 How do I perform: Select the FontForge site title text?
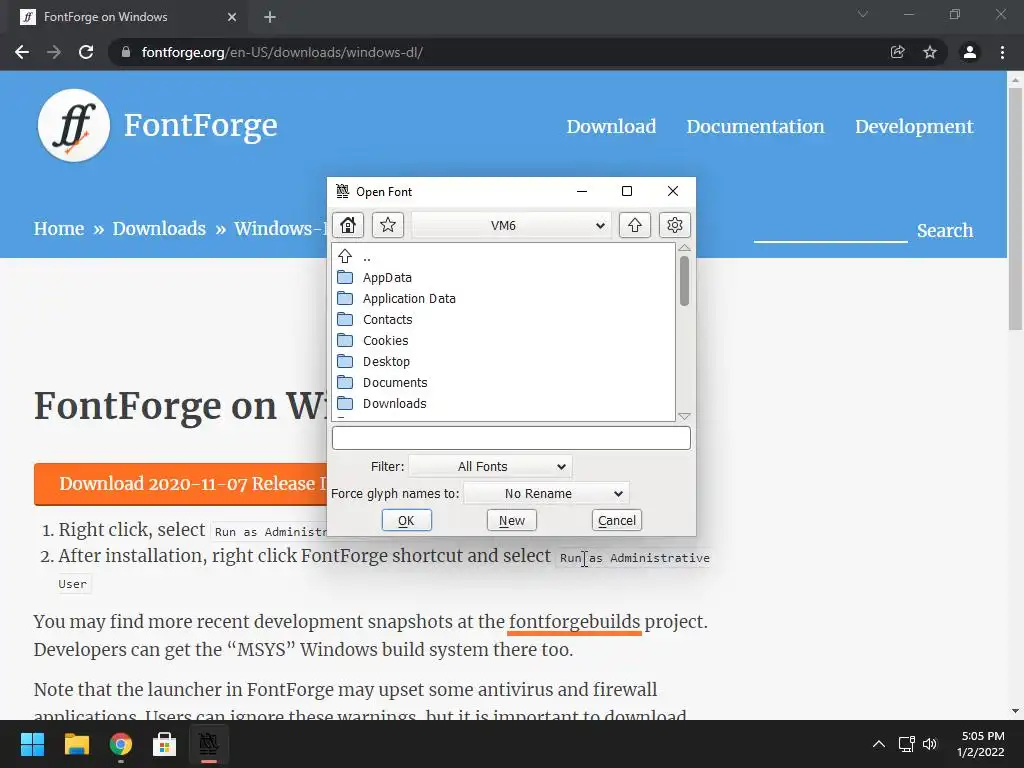200,125
